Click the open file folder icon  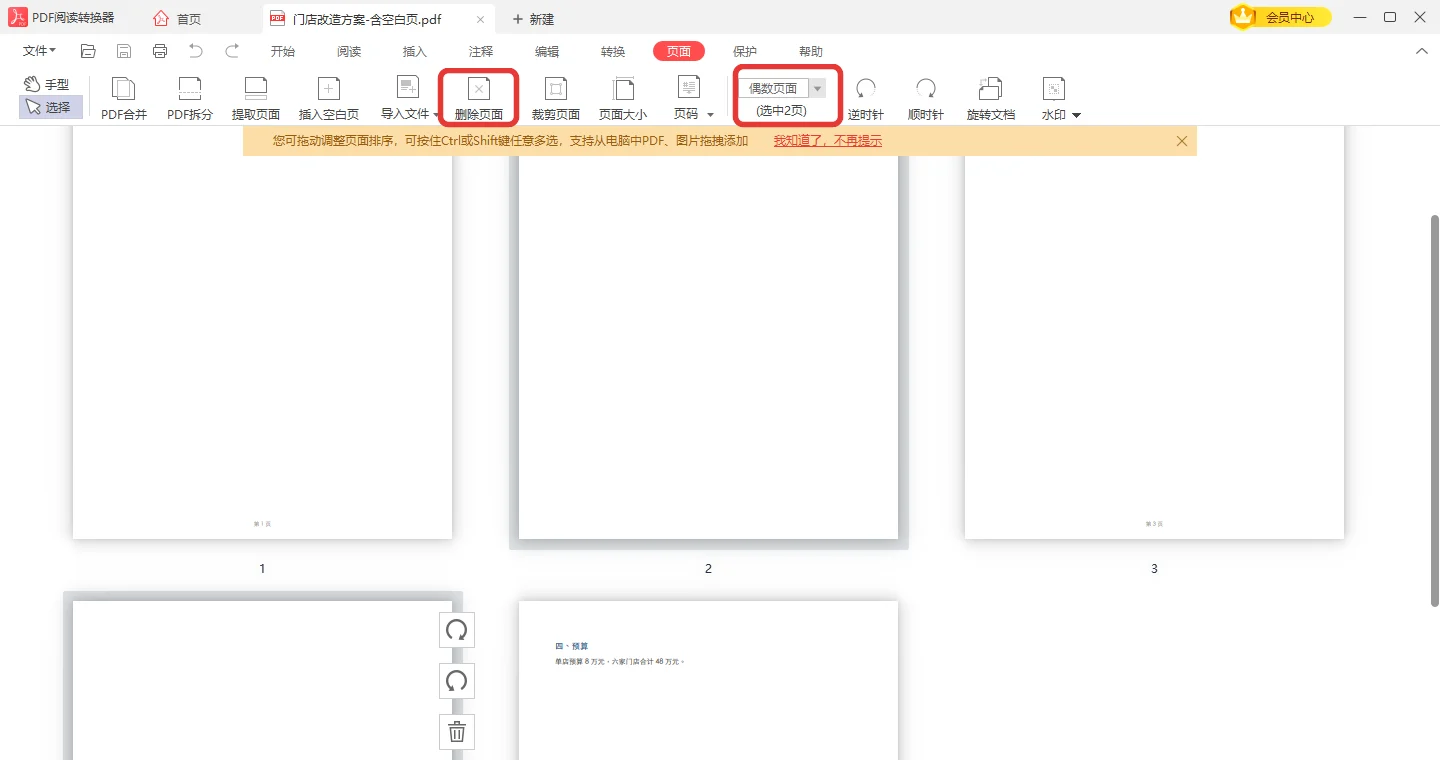tap(88, 51)
